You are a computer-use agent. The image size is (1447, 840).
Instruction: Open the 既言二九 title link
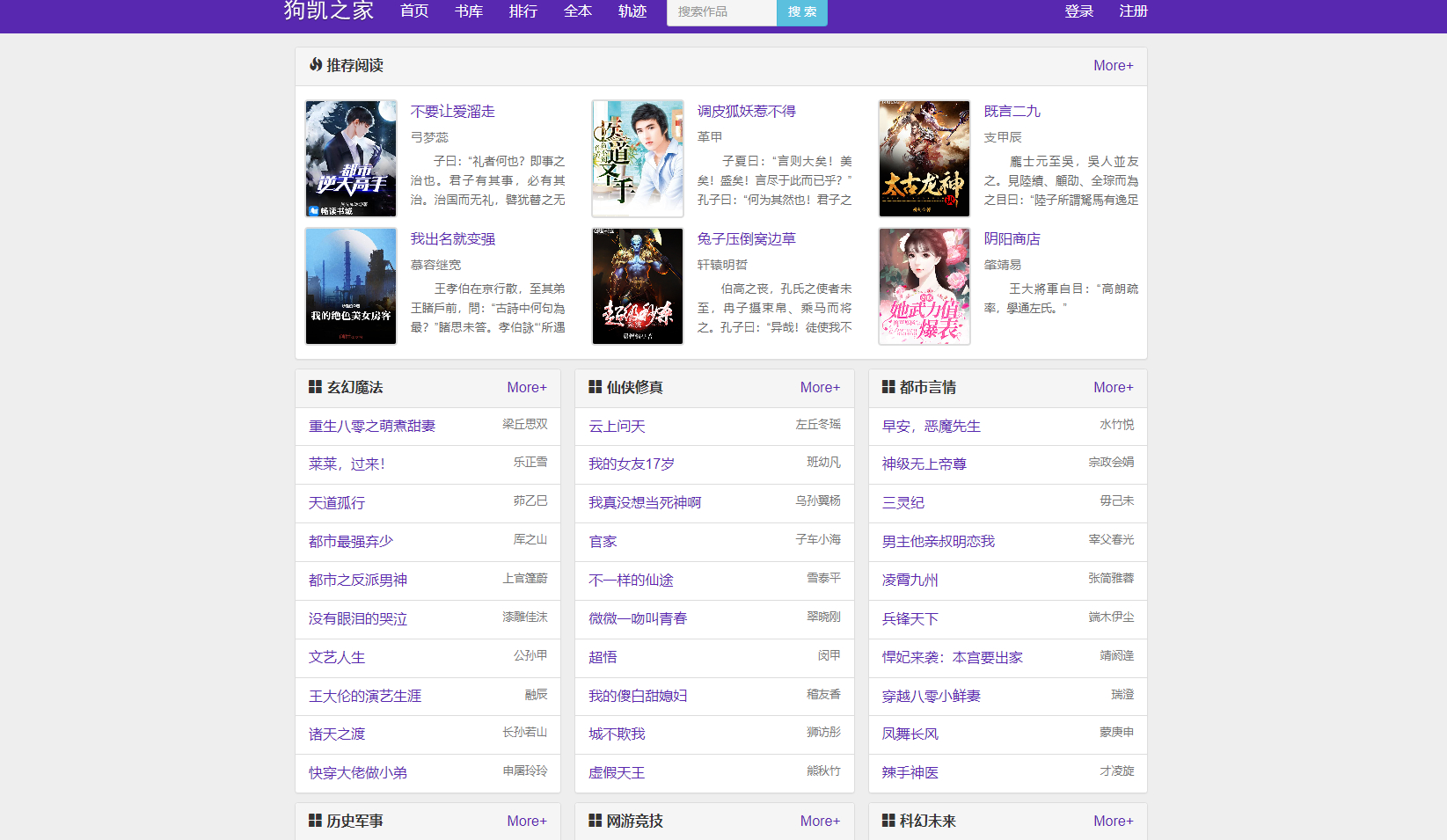pyautogui.click(x=1012, y=112)
